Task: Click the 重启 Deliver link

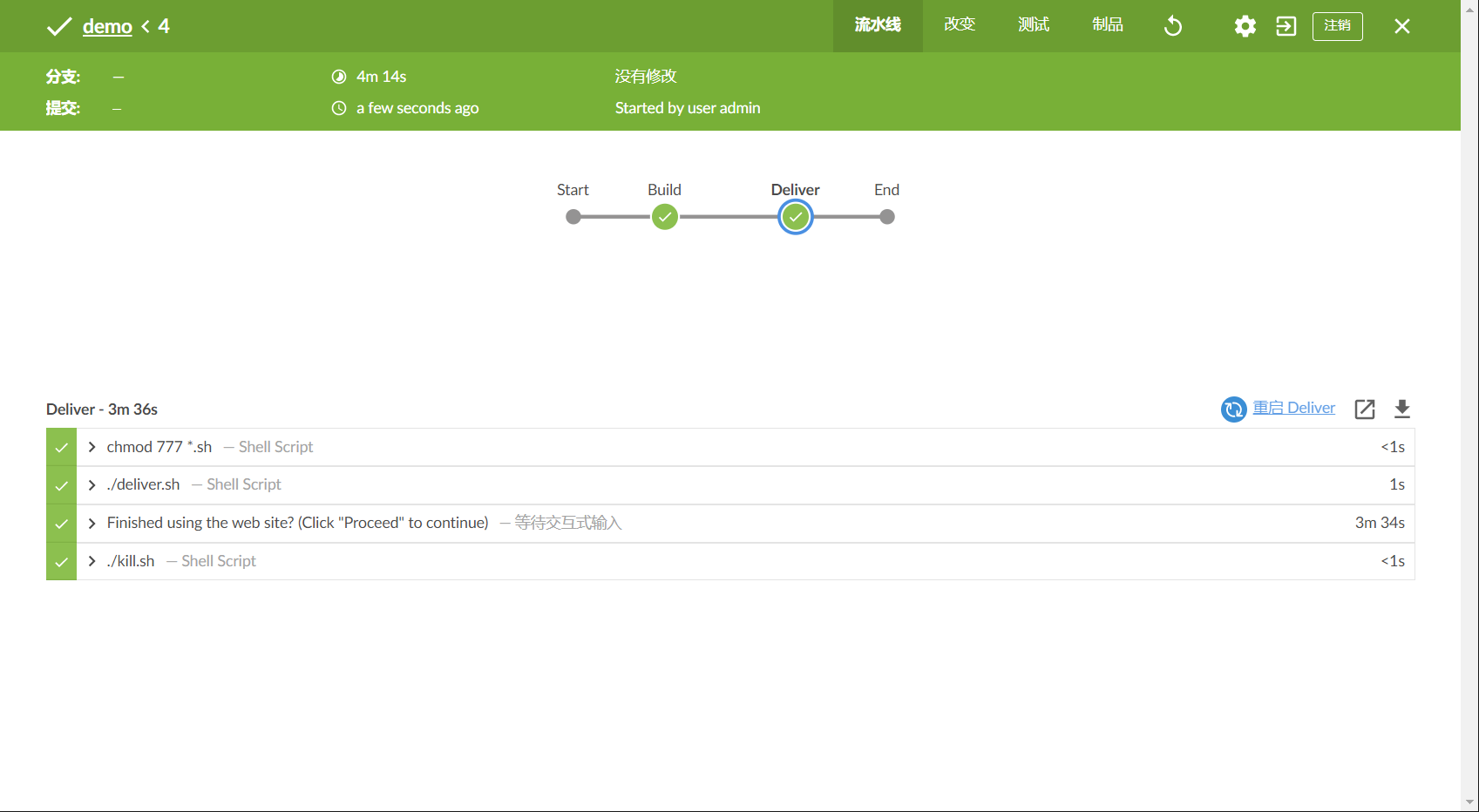Action: pos(1294,408)
